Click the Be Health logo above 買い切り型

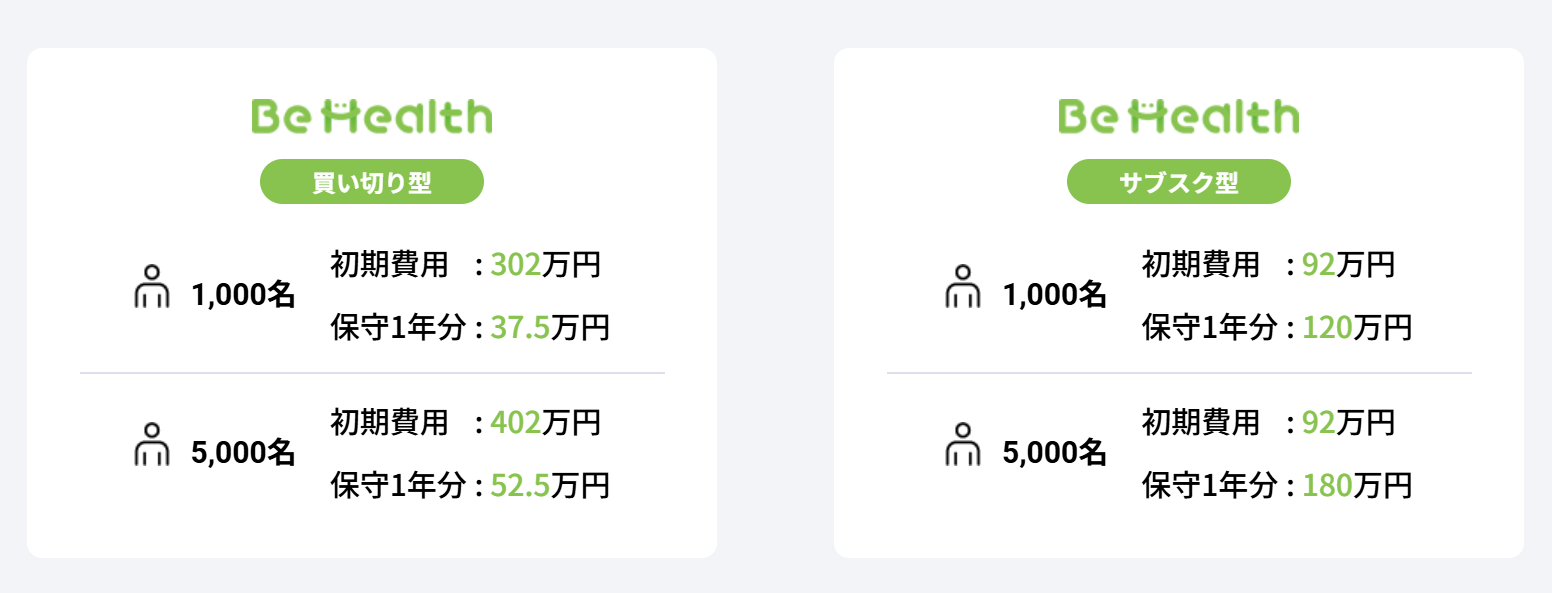pos(371,116)
